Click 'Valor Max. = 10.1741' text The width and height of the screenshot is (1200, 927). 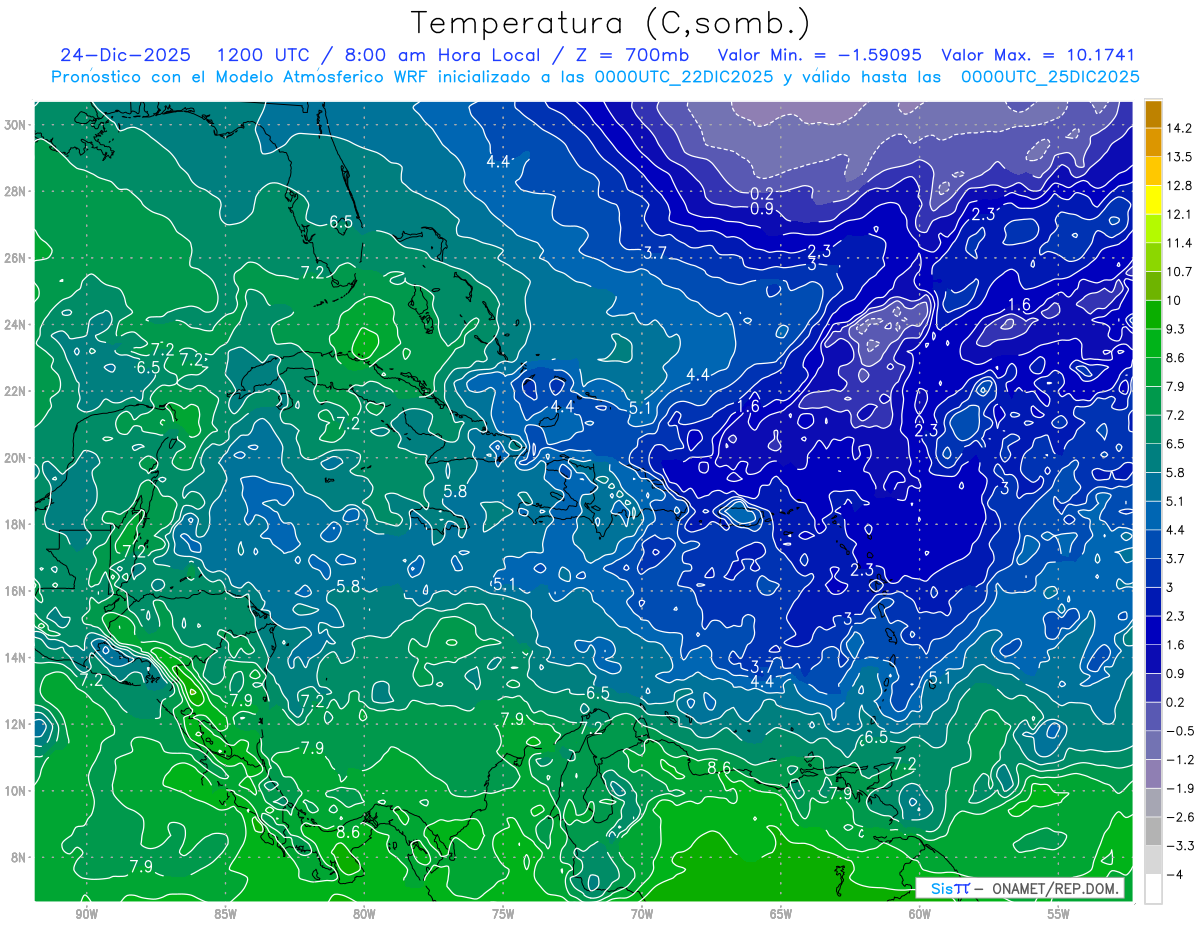coord(1038,55)
